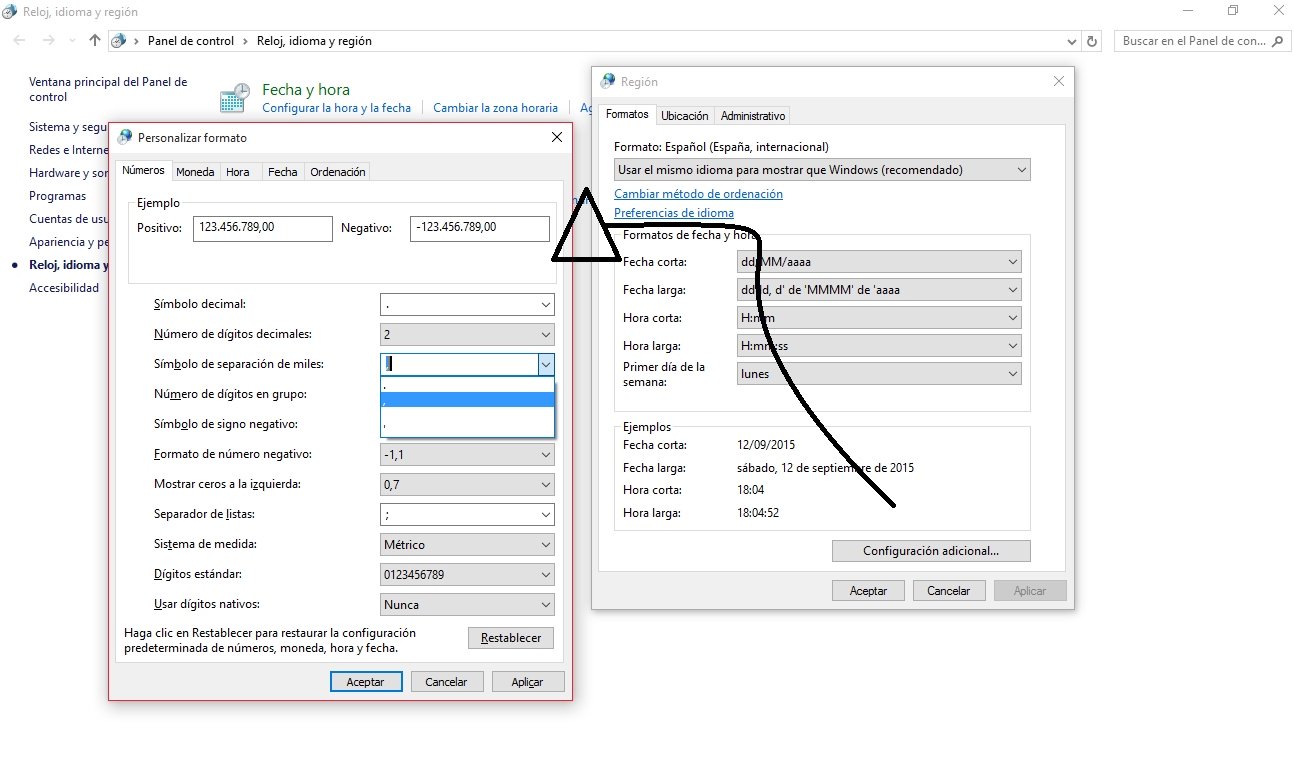Viewport: 1294px width, 768px height.
Task: Open Configuración adicional settings
Action: (930, 551)
